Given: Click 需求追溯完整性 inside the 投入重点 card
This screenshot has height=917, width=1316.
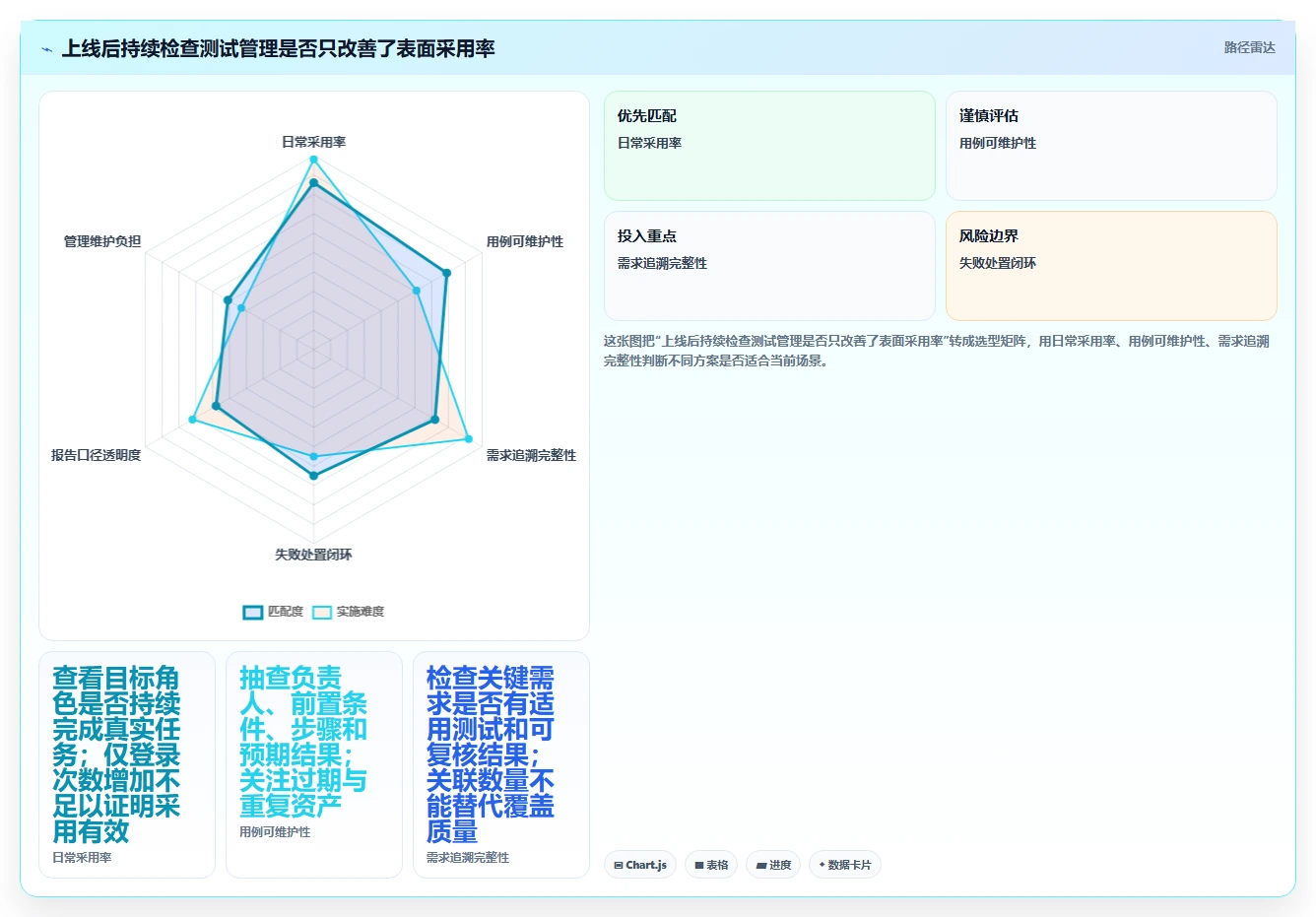Looking at the screenshot, I should coord(662,263).
